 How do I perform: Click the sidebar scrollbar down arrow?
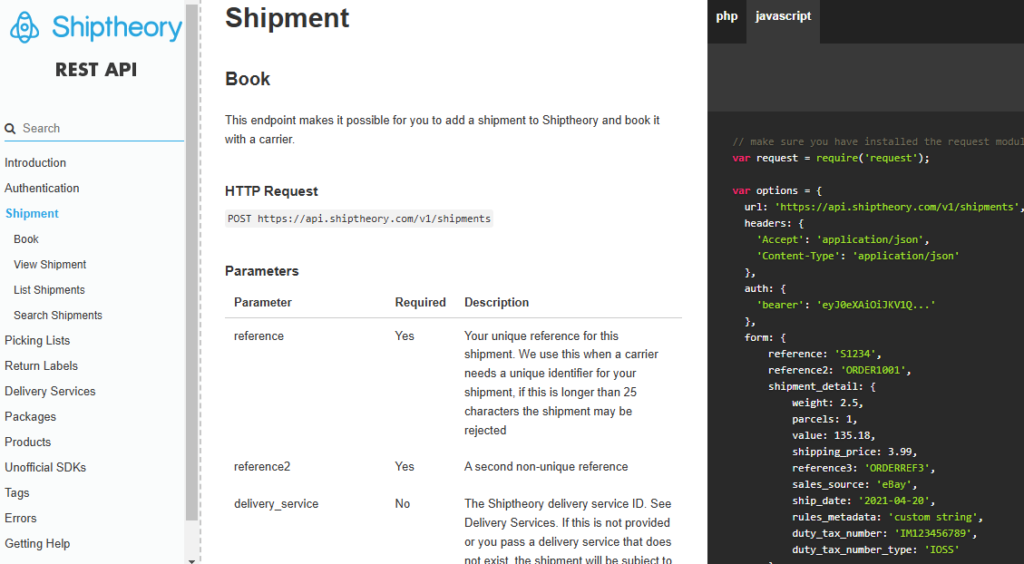coord(191,560)
